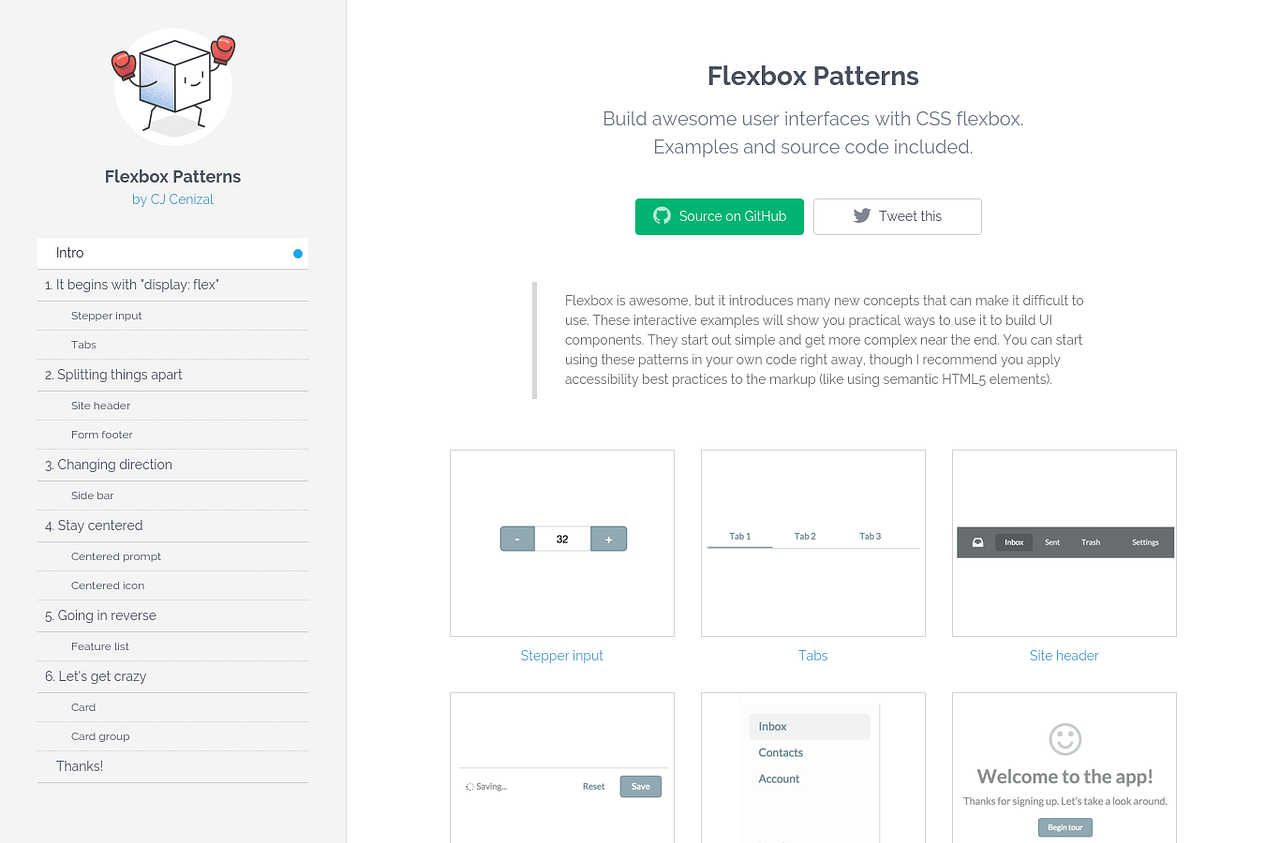
Task: Click the inbox tray icon in the site header demo
Action: pos(976,541)
